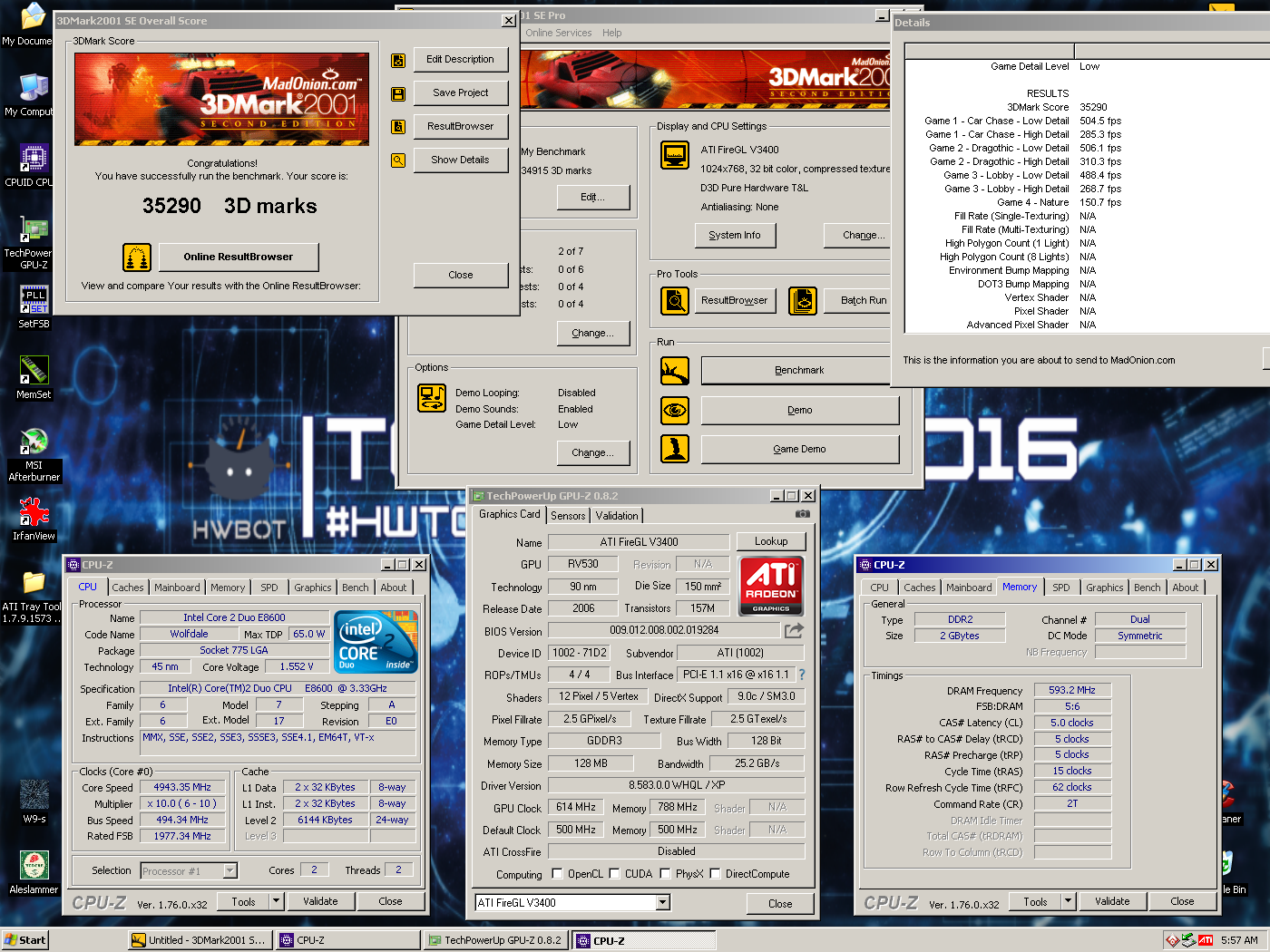
Task: Click the ATI Radeon logo in GPU-Z
Action: click(771, 586)
